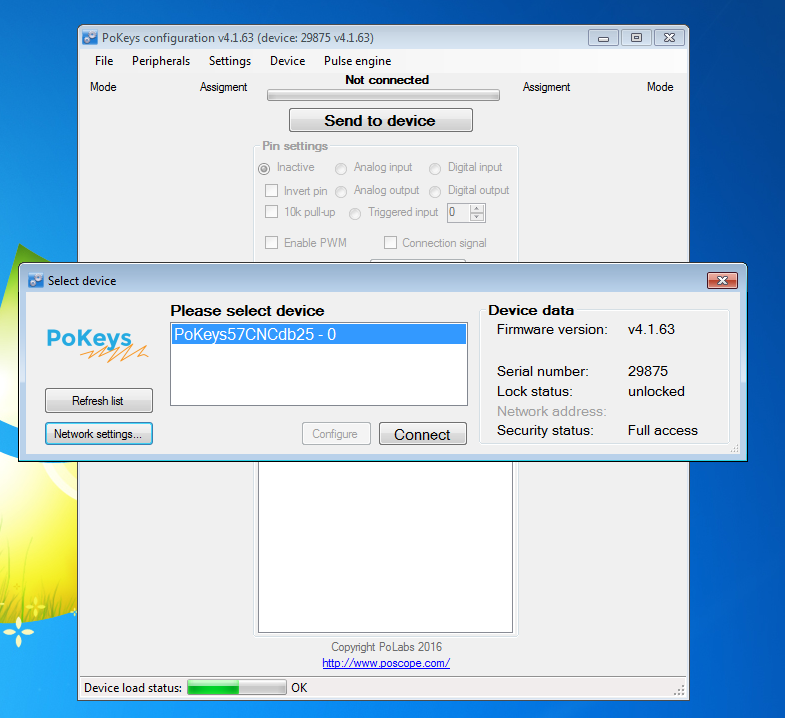Click the PoKeys logo in Select device dialog
The image size is (785, 718).
coord(98,344)
